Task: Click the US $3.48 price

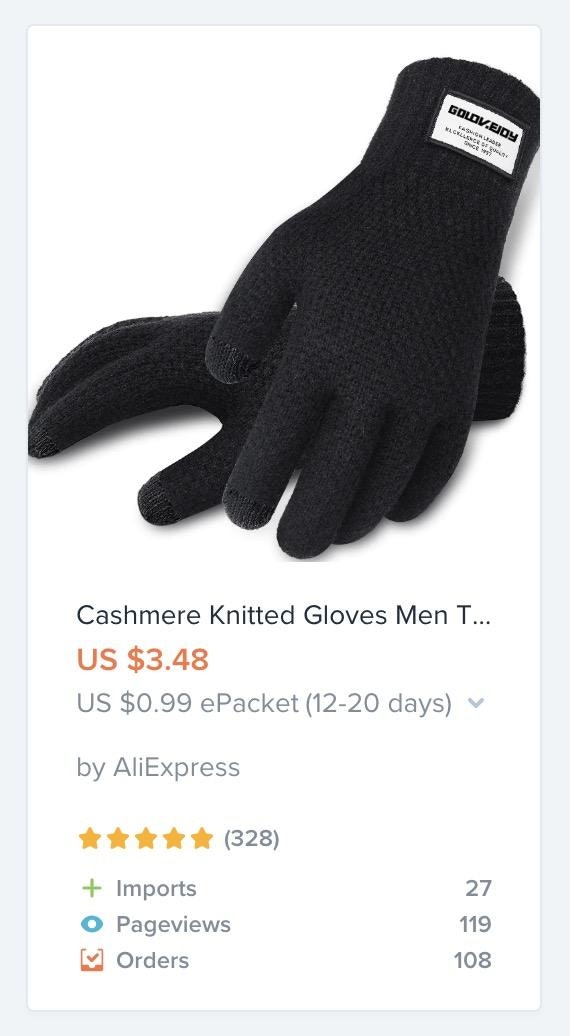Action: pyautogui.click(x=143, y=659)
